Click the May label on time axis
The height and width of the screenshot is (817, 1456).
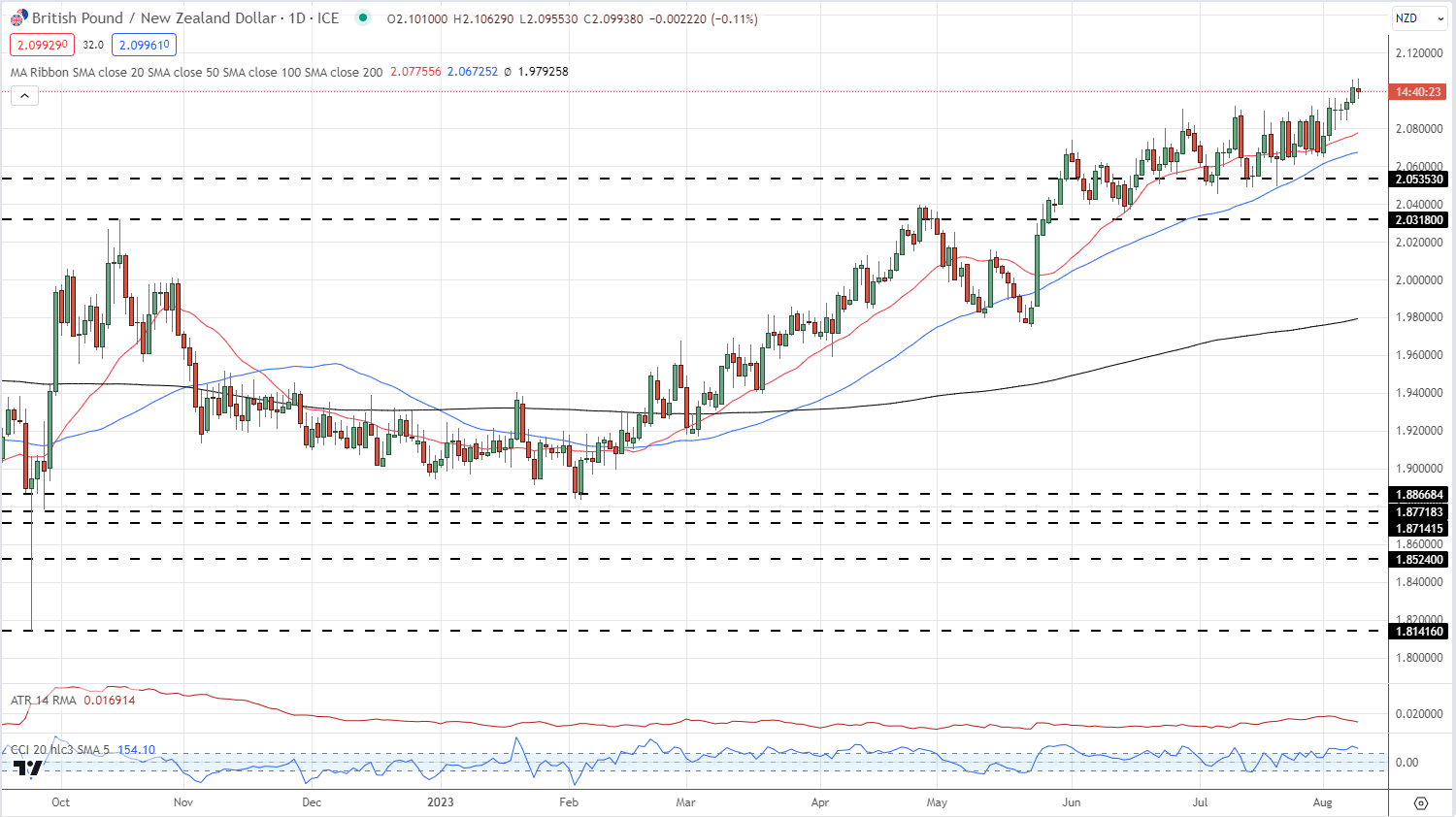(x=937, y=802)
